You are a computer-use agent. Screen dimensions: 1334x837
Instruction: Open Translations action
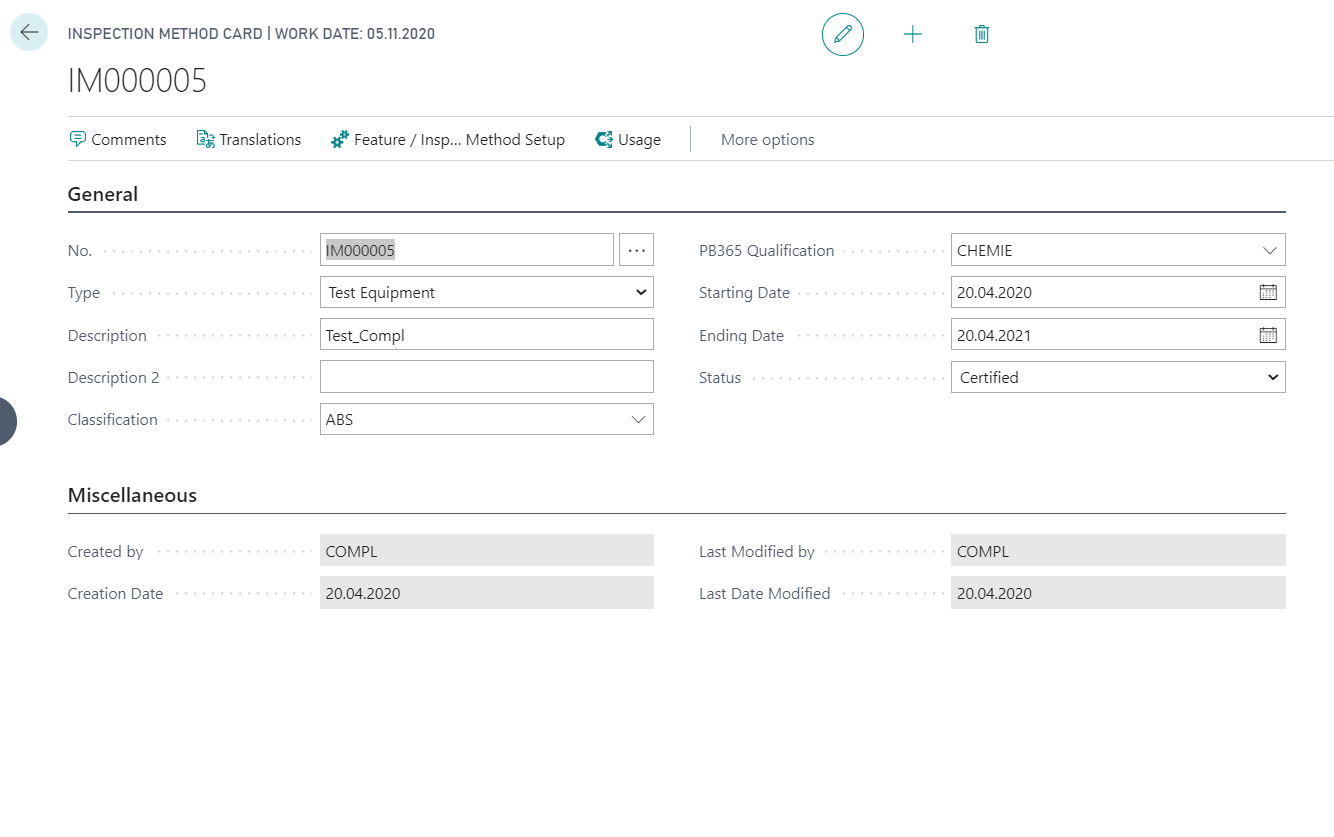pos(249,140)
